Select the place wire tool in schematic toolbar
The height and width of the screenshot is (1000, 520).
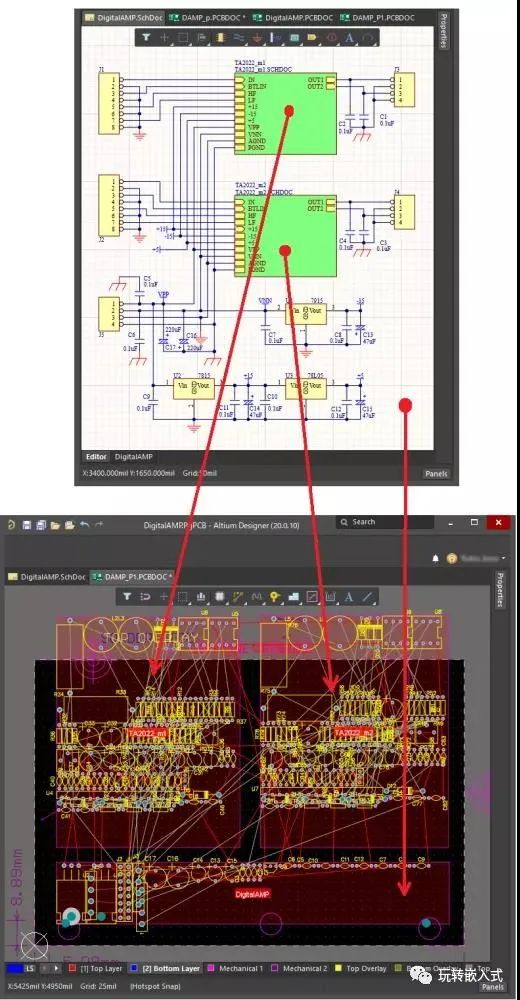click(x=238, y=38)
